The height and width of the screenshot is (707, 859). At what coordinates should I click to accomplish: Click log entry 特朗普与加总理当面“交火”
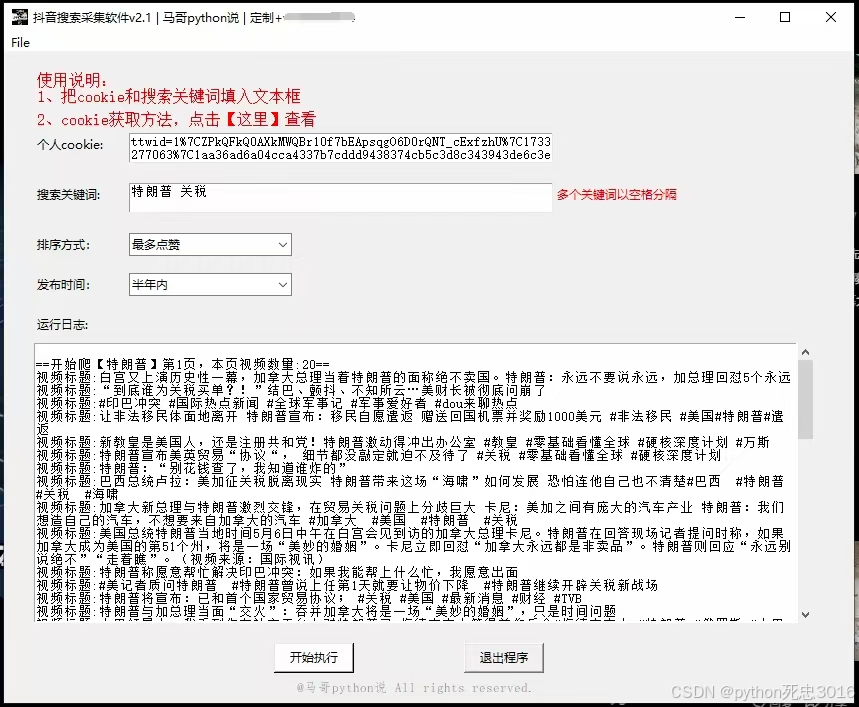[x=326, y=612]
